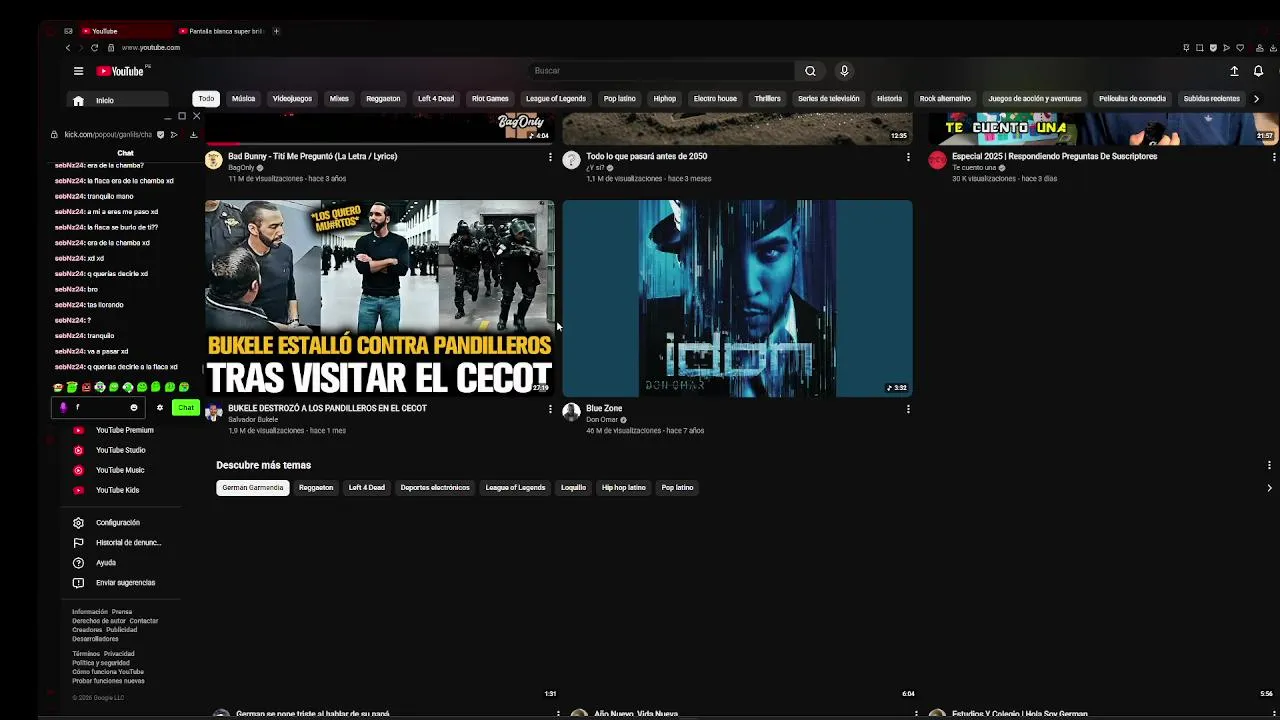The image size is (1280, 720).
Task: Play the Don Omar Blue Zone thumbnail
Action: point(737,298)
